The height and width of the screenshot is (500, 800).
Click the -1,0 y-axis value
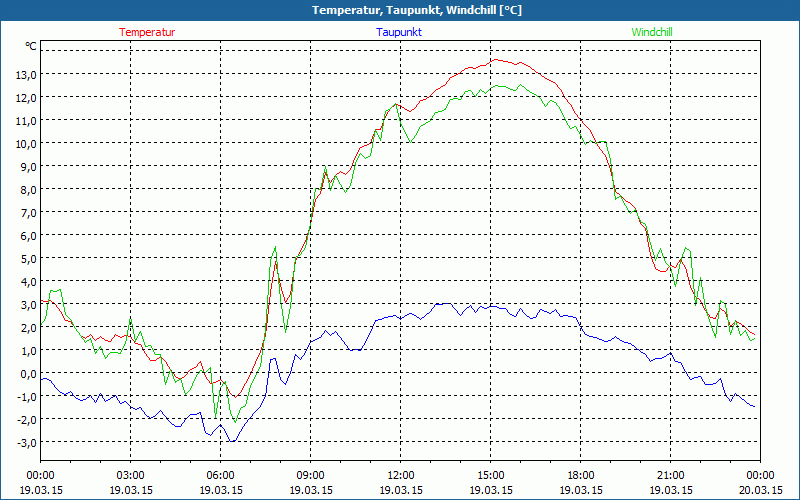(x=27, y=397)
